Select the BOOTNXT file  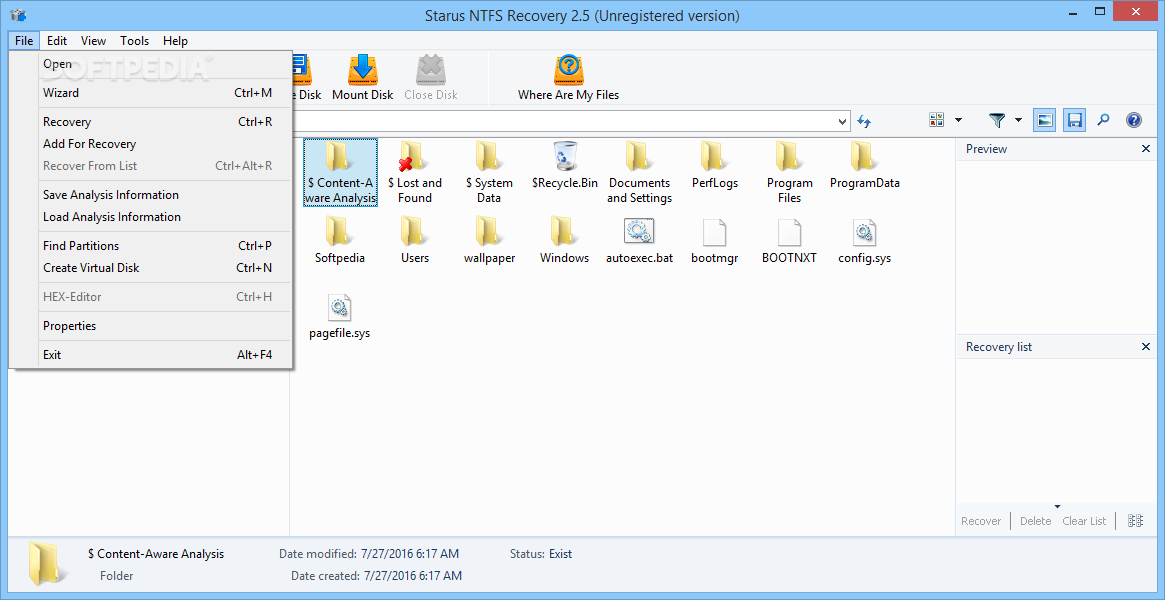pos(790,241)
